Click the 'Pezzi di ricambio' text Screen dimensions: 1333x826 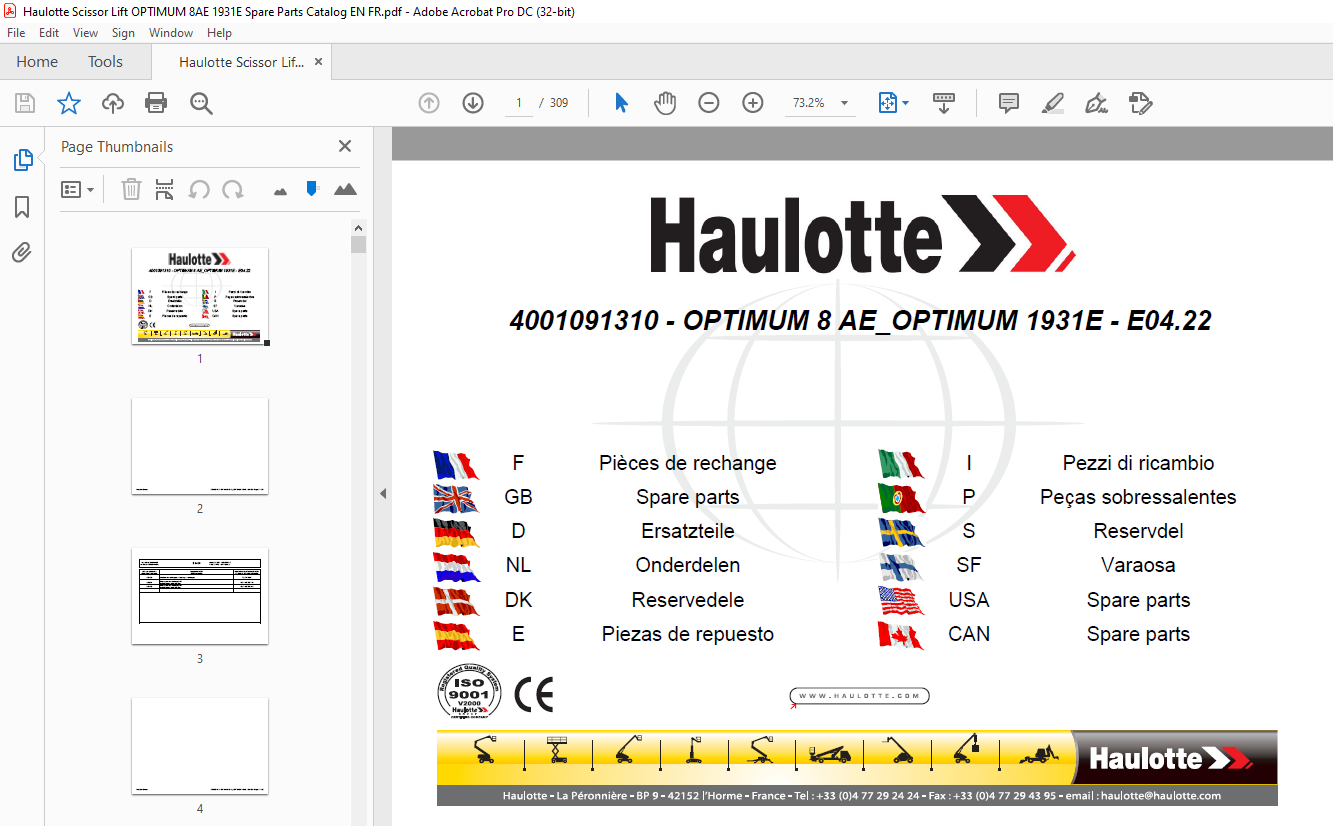point(1138,463)
